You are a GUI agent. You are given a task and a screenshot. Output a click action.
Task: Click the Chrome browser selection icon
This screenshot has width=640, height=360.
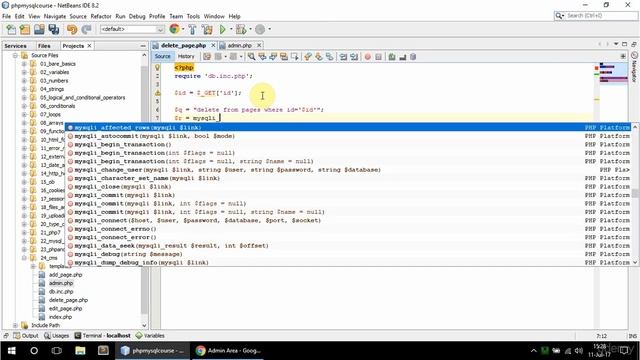(174, 29)
